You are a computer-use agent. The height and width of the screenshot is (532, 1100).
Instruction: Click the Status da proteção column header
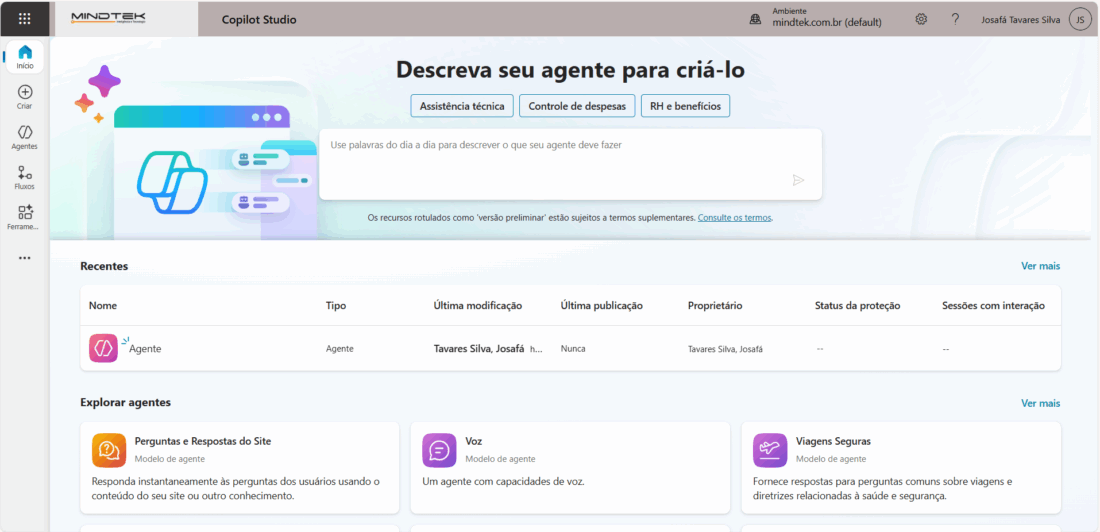tap(857, 305)
